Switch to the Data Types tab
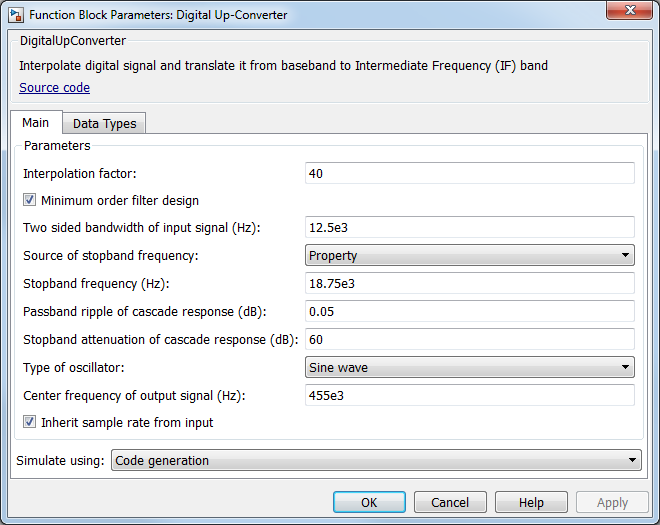The width and height of the screenshot is (660, 525). pyautogui.click(x=105, y=123)
